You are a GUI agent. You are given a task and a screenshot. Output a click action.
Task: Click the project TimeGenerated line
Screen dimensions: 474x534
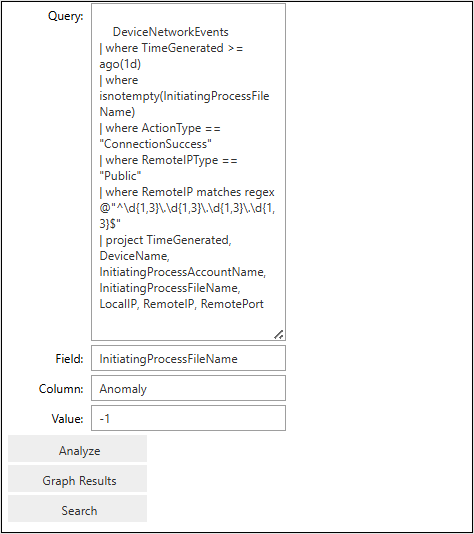(165, 240)
